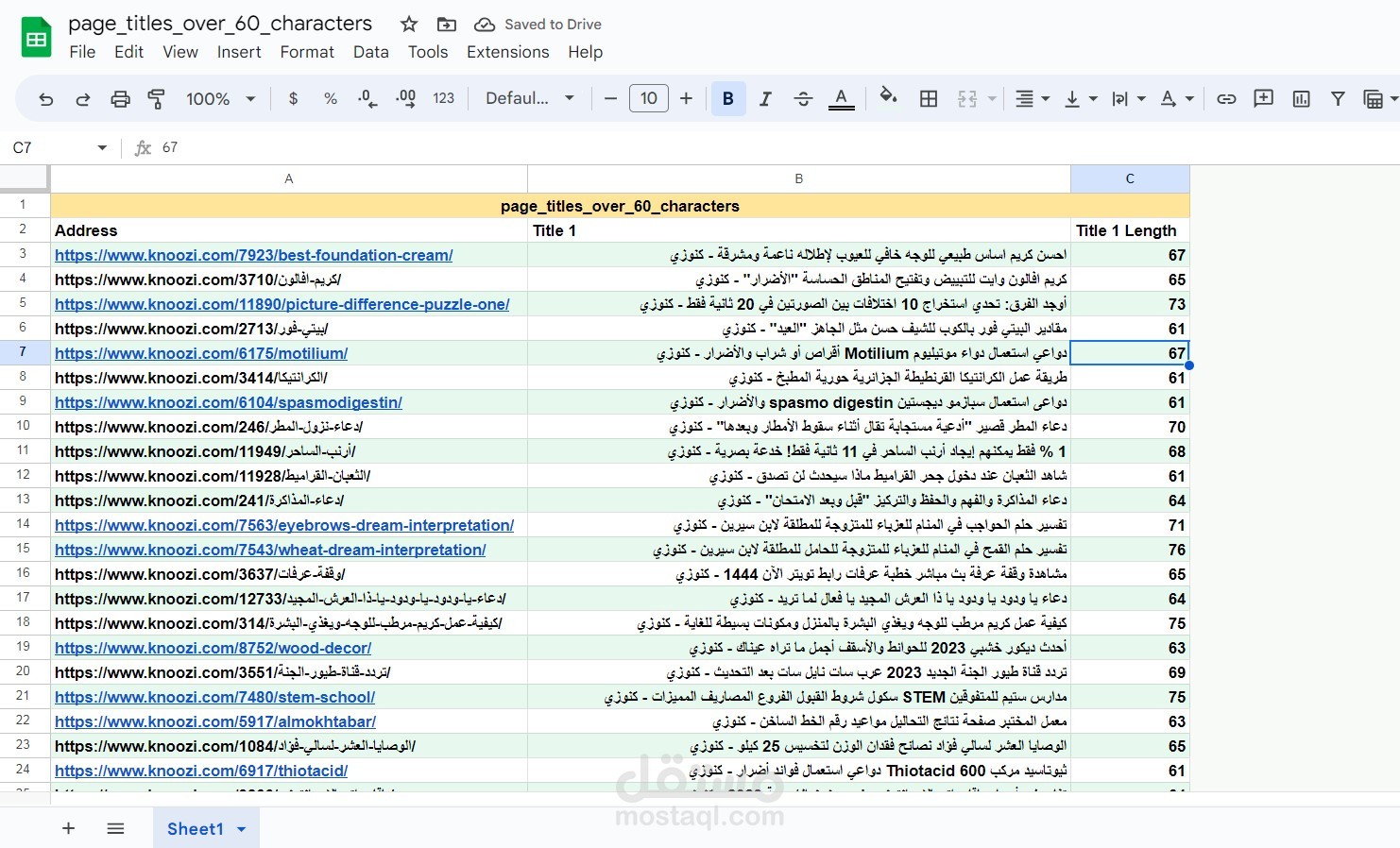
Task: Open spasmodigestin URL link
Action: [229, 402]
